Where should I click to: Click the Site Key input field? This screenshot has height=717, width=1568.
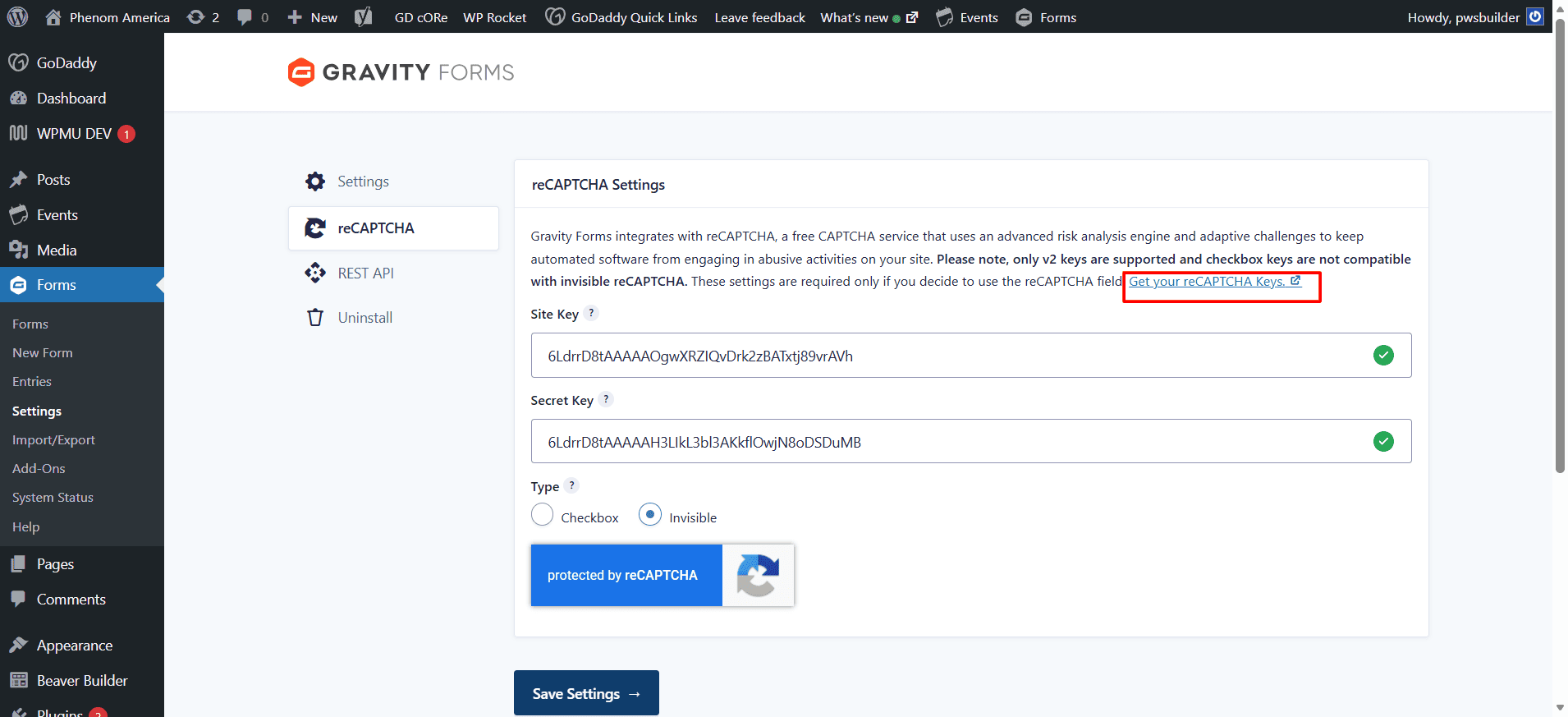[971, 356]
